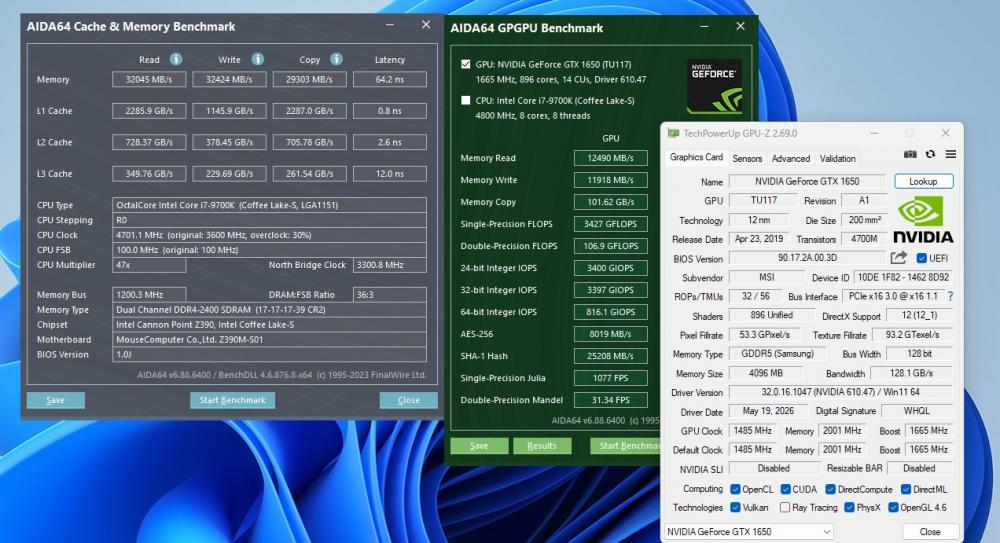This screenshot has height=543, width=1000.
Task: Click Memory Size 4096 MB field
Action: pyautogui.click(x=766, y=373)
